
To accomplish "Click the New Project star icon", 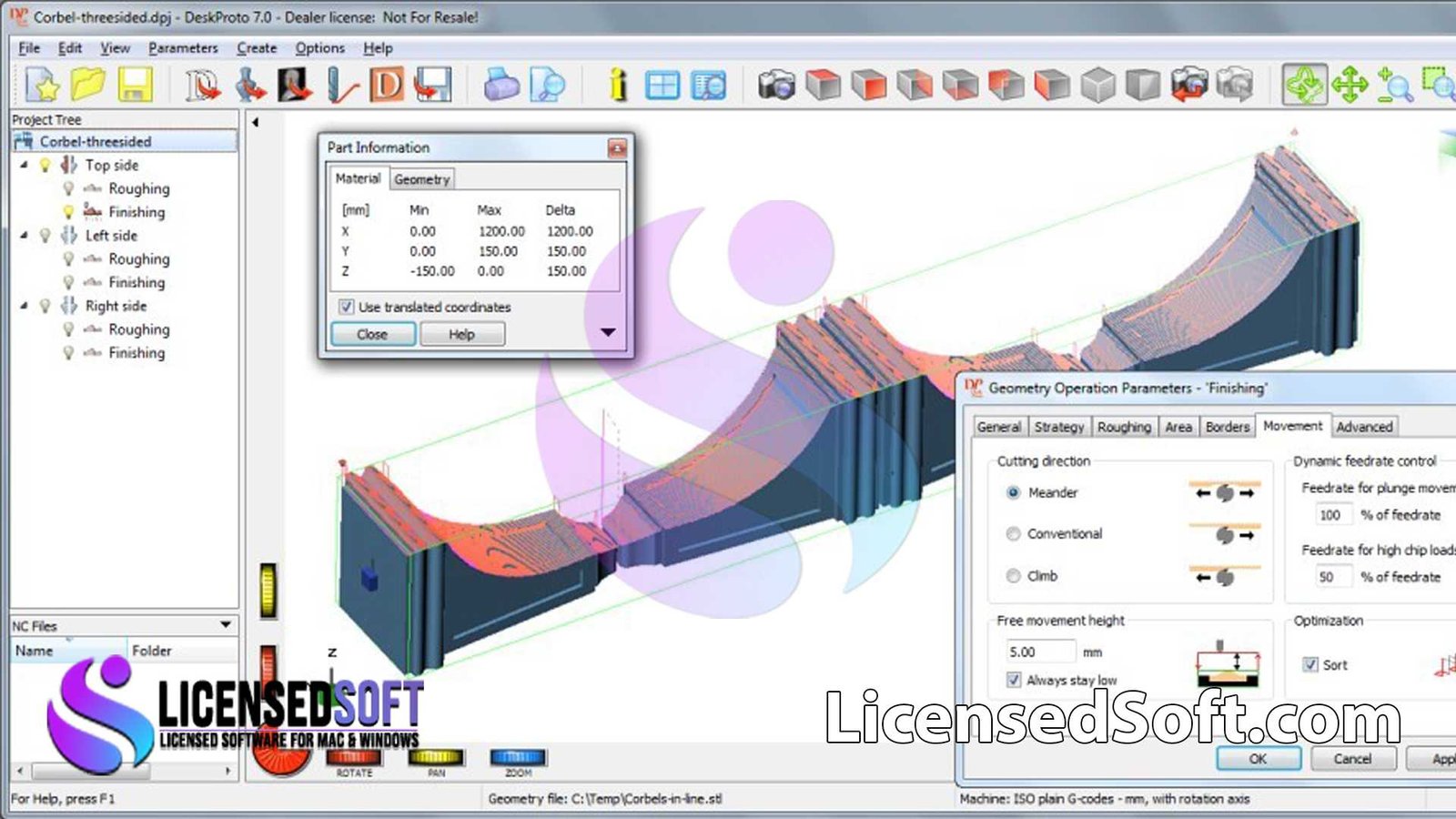I will tap(43, 86).
